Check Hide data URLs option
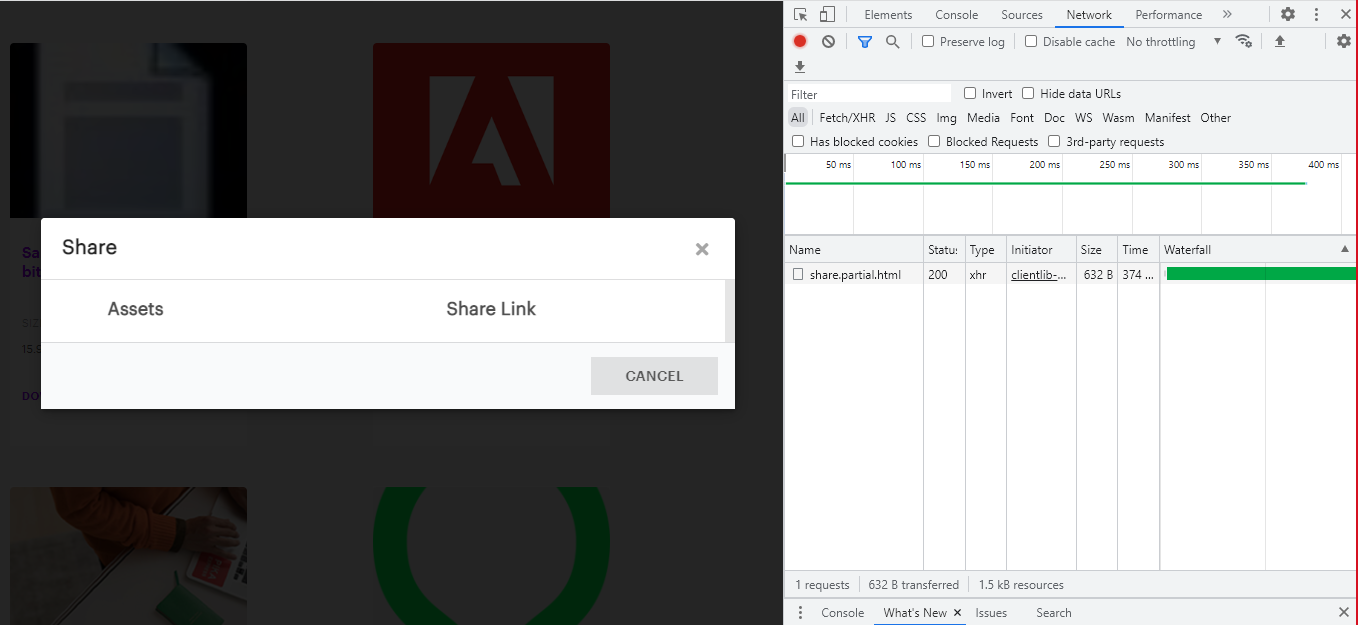Image resolution: width=1358 pixels, height=625 pixels. [x=1028, y=93]
